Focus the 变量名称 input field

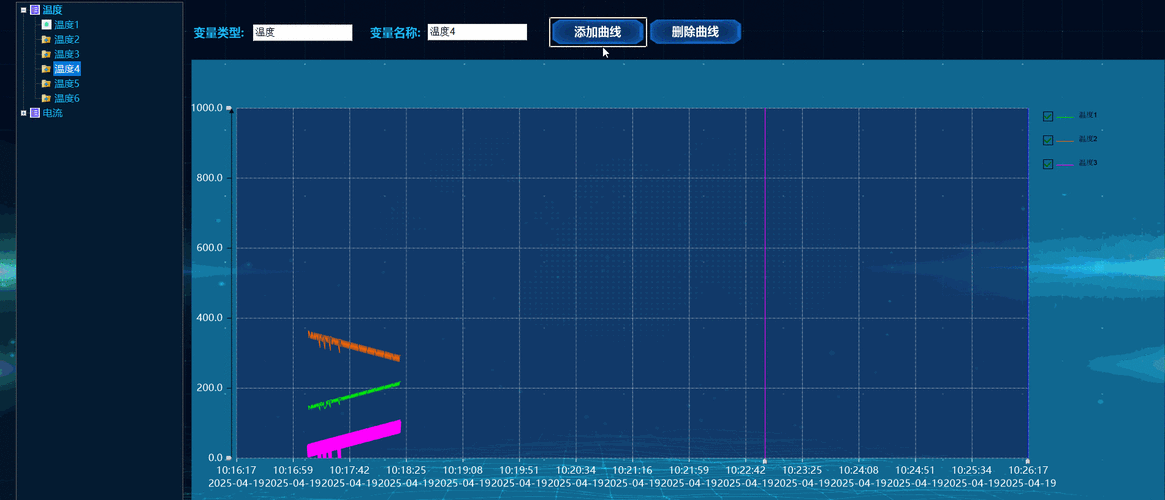[x=477, y=32]
